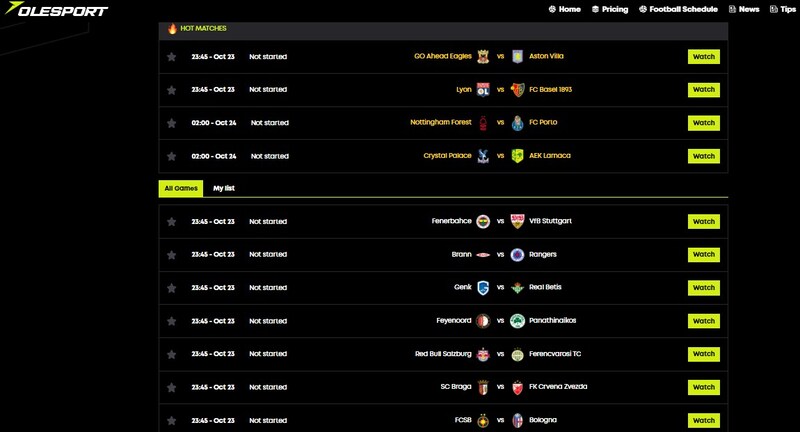Click the Lyon club crest icon

483,89
